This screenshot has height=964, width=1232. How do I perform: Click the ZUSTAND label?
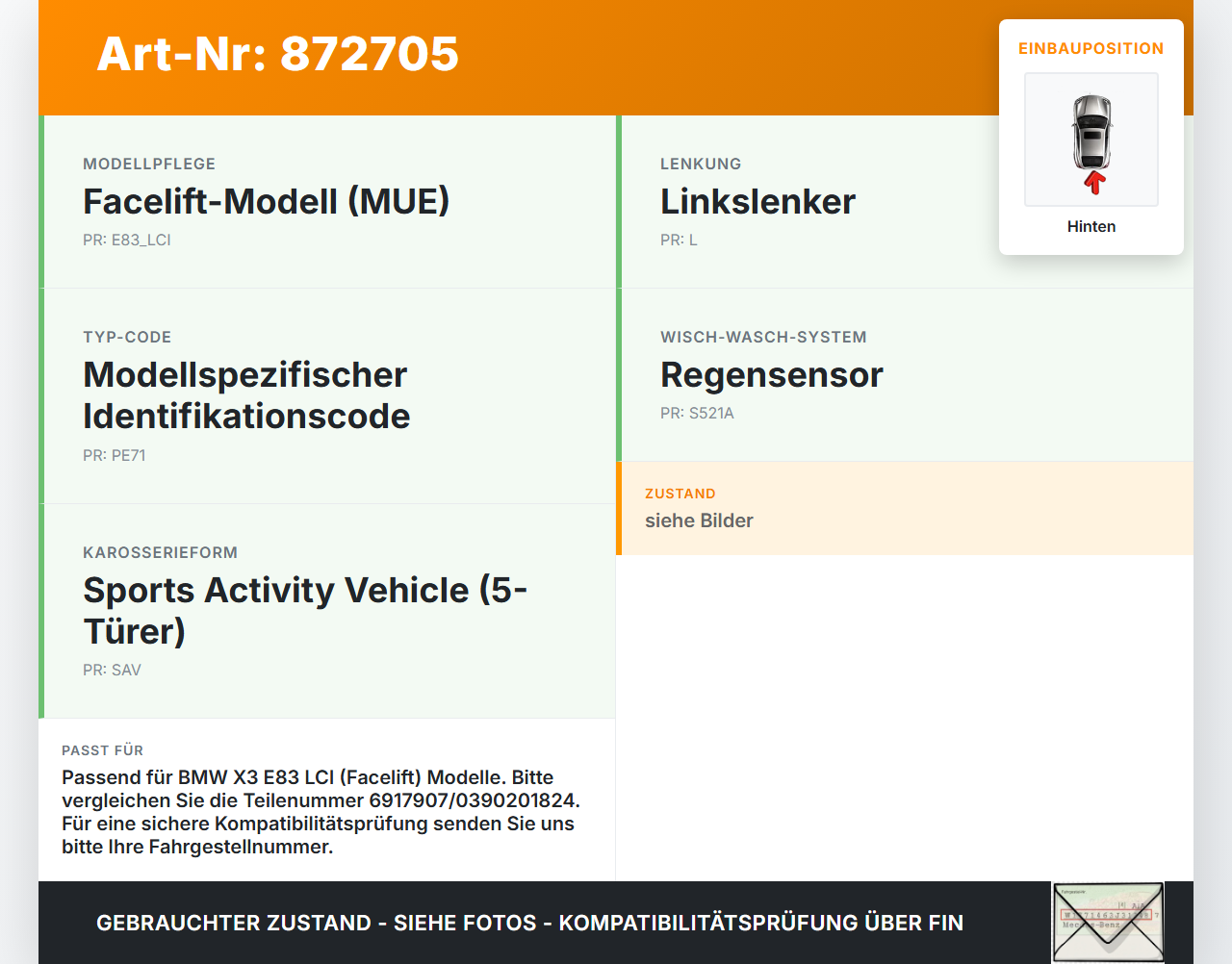click(680, 494)
